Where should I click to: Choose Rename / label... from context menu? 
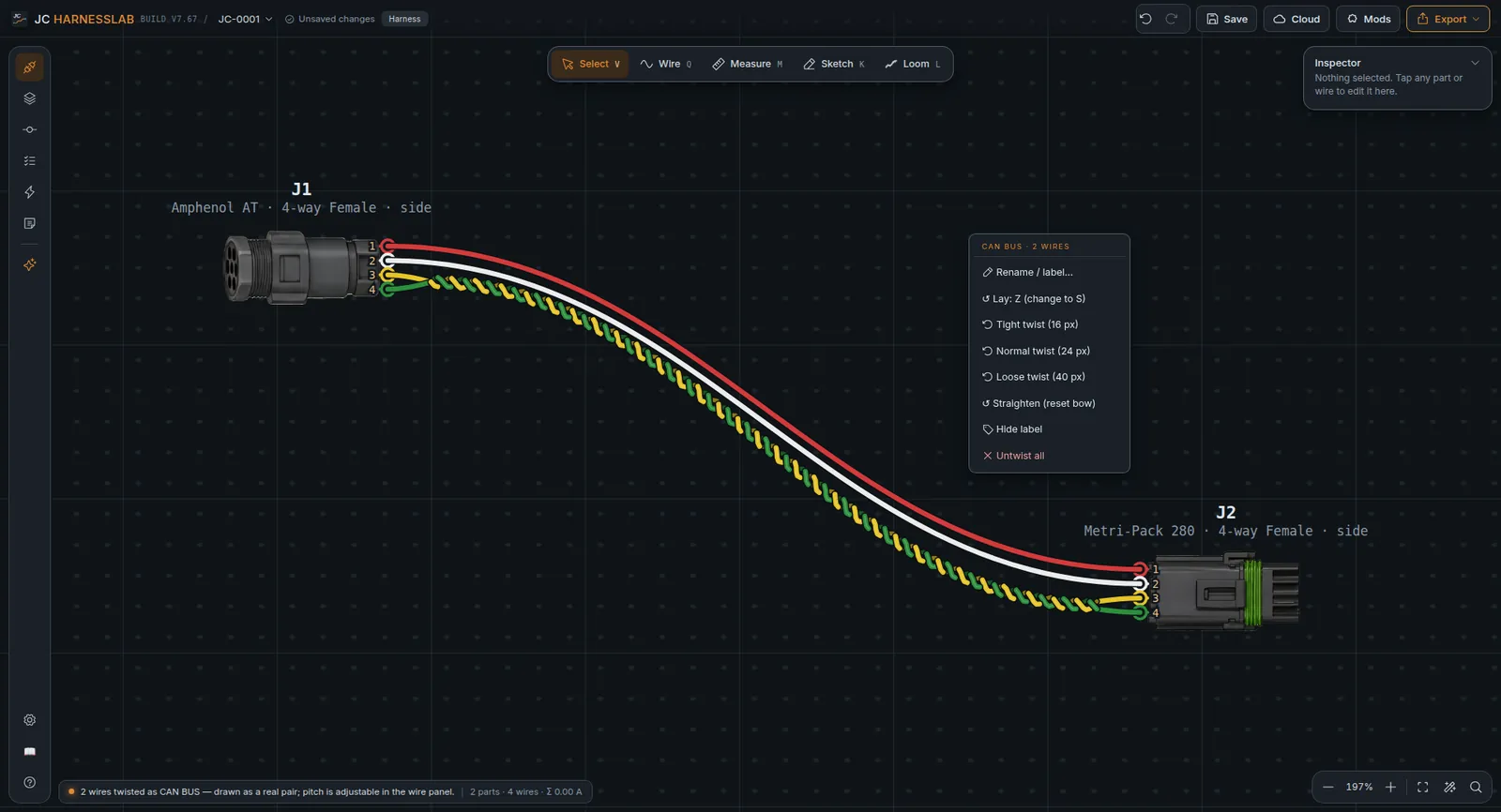pyautogui.click(x=1049, y=272)
